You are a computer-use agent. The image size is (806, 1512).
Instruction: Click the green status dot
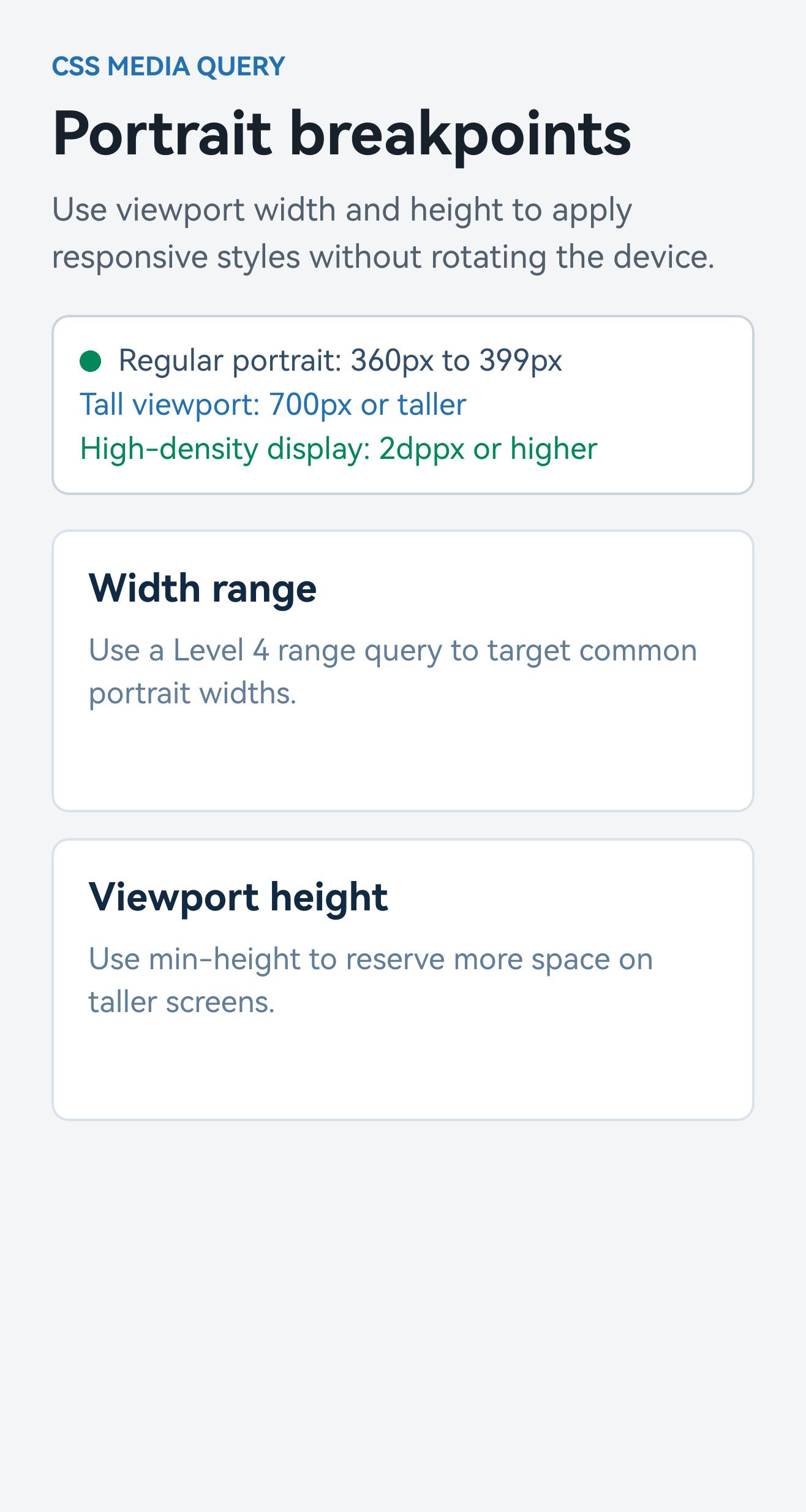91,361
